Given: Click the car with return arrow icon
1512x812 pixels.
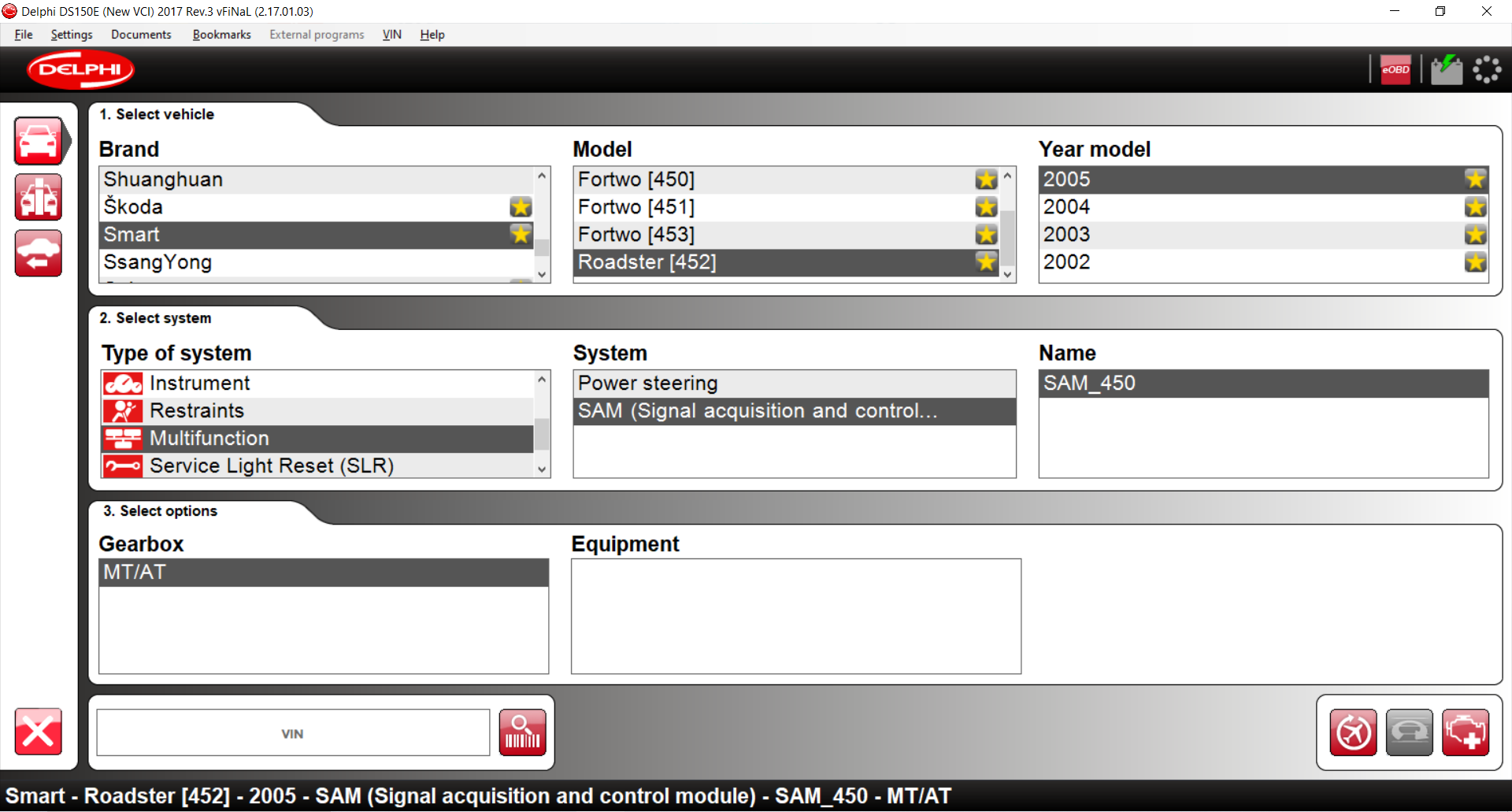Looking at the screenshot, I should point(38,253).
